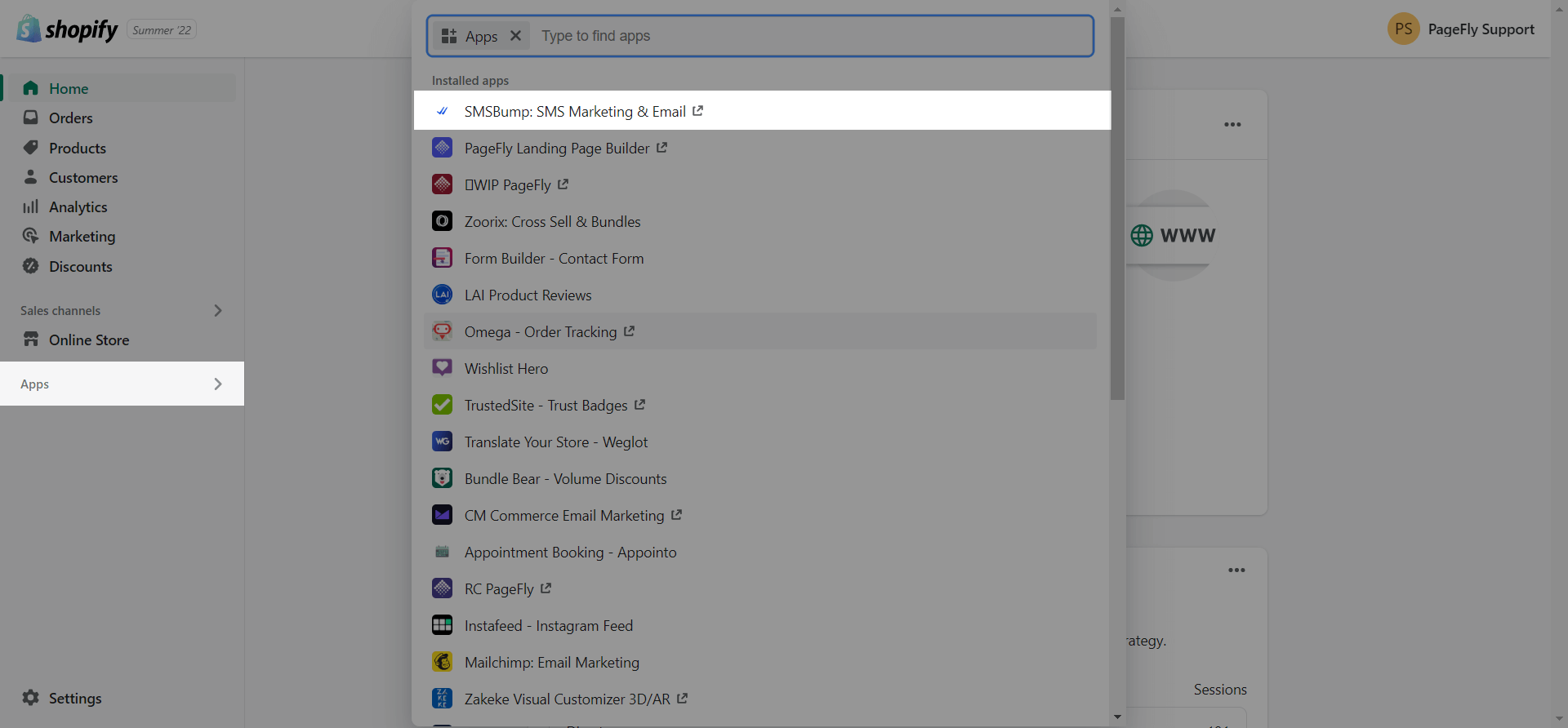This screenshot has width=1568, height=728.
Task: Expand the Apps sidebar chevron
Action: coord(217,384)
